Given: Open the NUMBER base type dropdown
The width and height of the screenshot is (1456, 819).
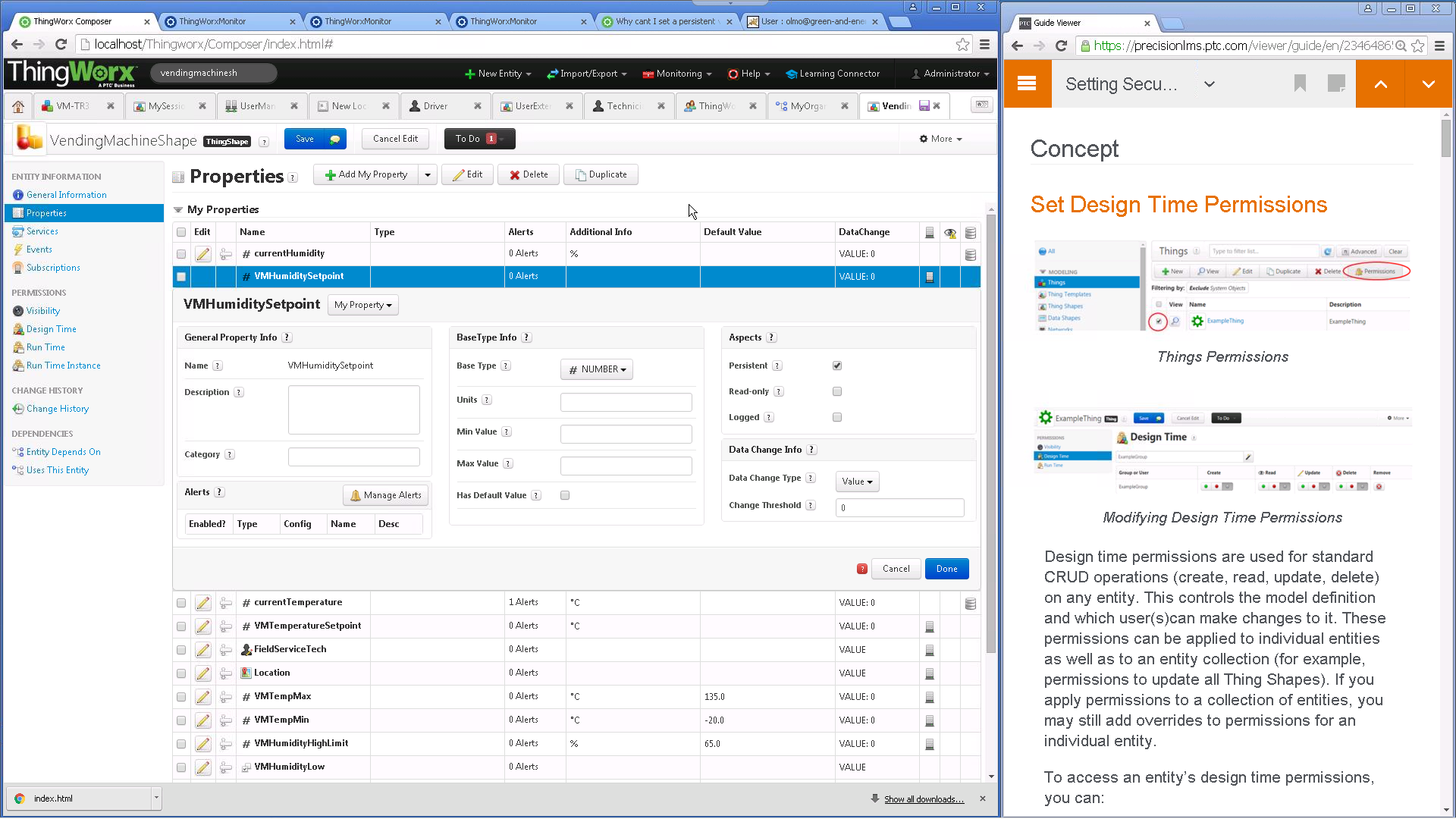Looking at the screenshot, I should coord(597,369).
